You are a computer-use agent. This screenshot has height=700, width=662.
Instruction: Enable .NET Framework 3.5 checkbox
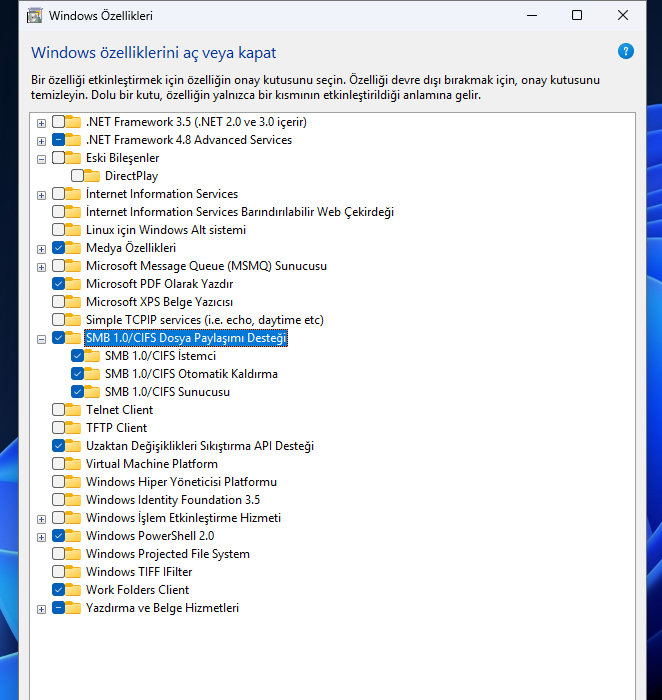pyautogui.click(x=58, y=121)
